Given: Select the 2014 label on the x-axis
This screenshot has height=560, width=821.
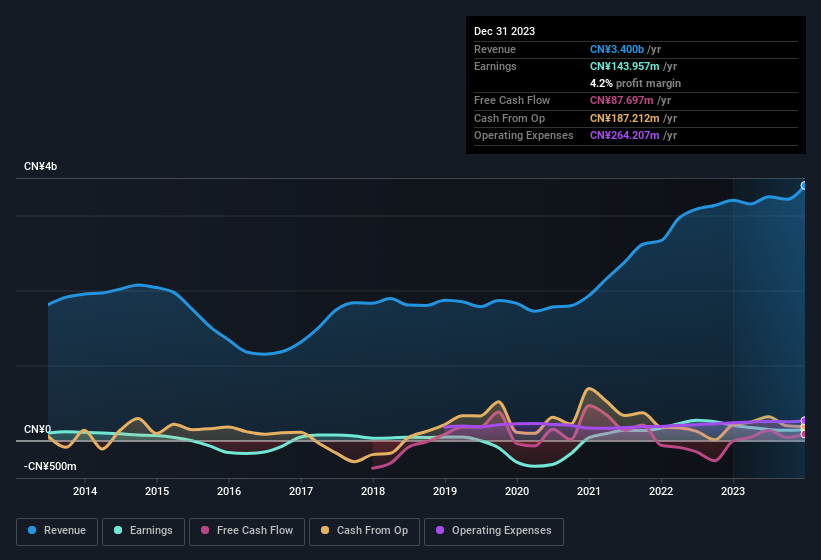Looking at the screenshot, I should [85, 491].
